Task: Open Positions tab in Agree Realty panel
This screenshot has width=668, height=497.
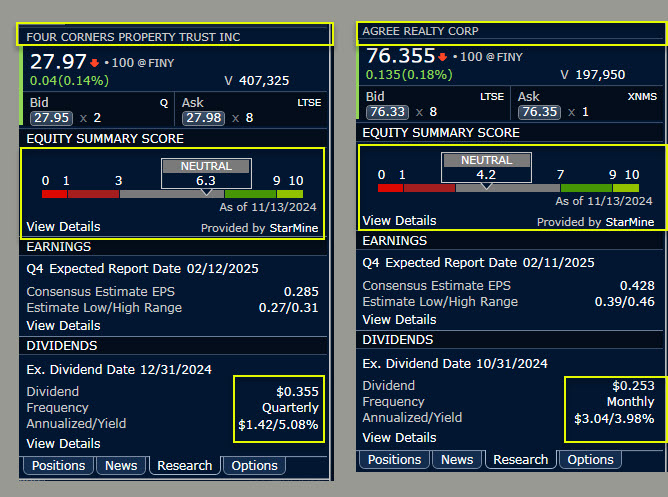Action: [x=395, y=459]
